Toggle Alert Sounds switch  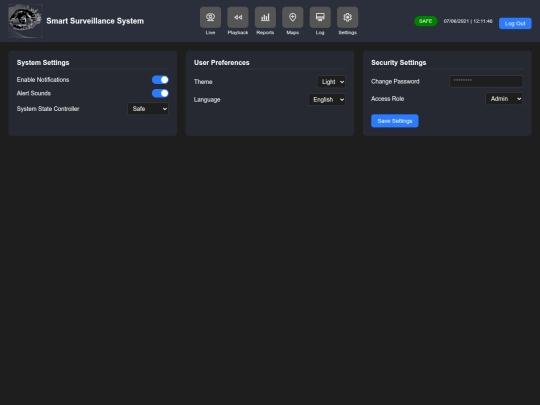click(160, 93)
